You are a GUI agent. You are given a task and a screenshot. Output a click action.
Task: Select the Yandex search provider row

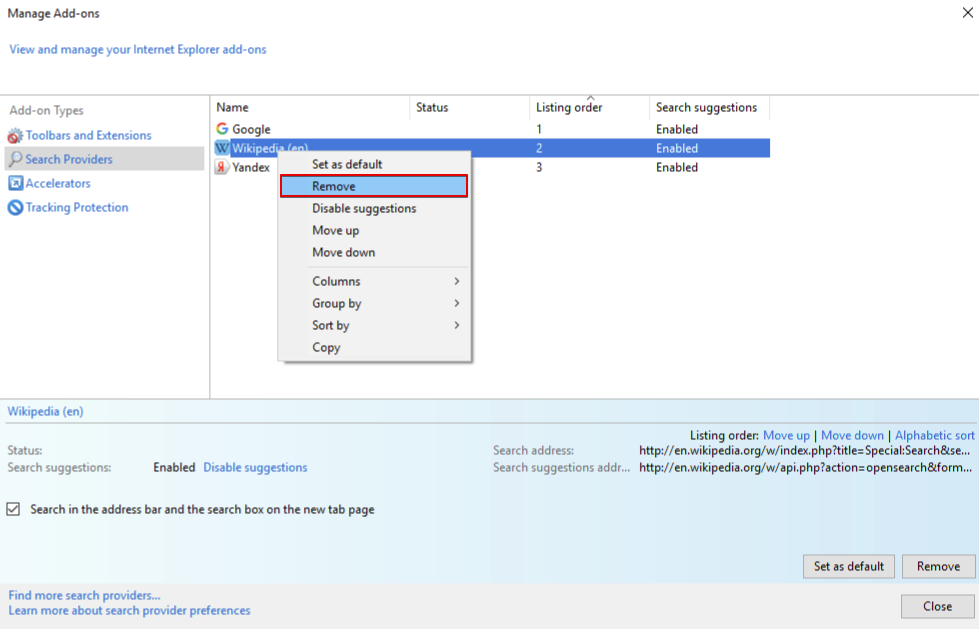click(x=491, y=167)
